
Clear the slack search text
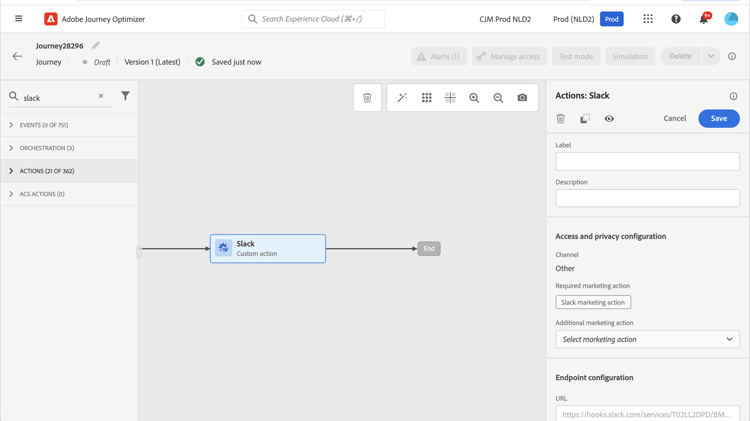pyautogui.click(x=101, y=96)
